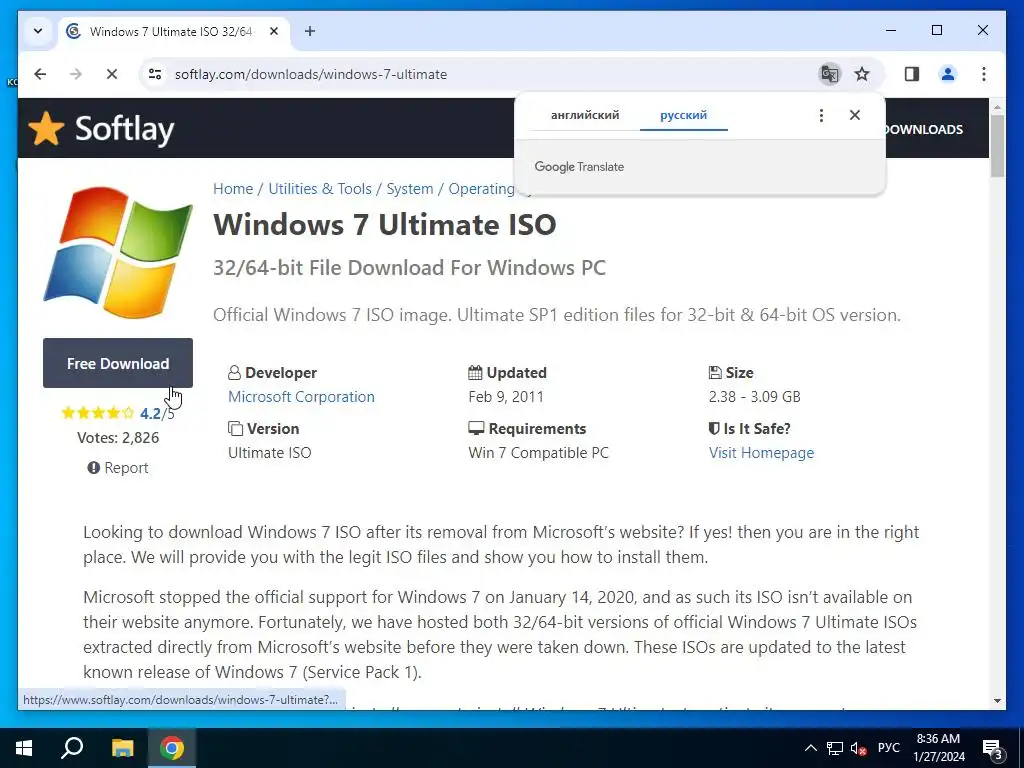Switch translate popup to английский tab
The width and height of the screenshot is (1024, 768).
tap(584, 115)
